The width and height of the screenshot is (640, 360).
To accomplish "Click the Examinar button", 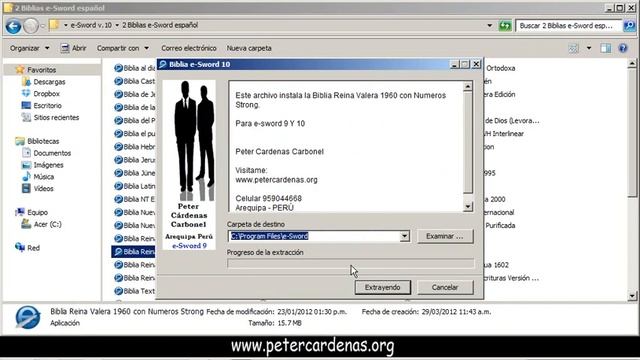I will coord(445,236).
